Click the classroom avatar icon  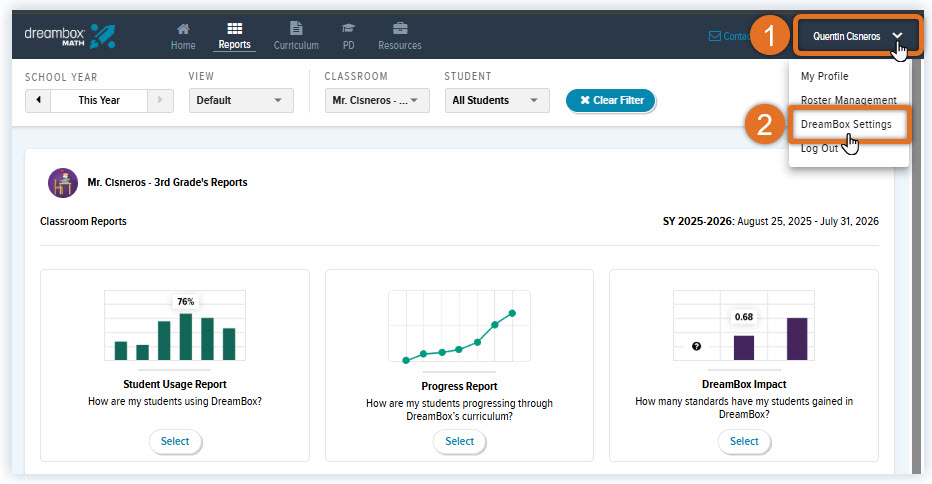[x=63, y=183]
